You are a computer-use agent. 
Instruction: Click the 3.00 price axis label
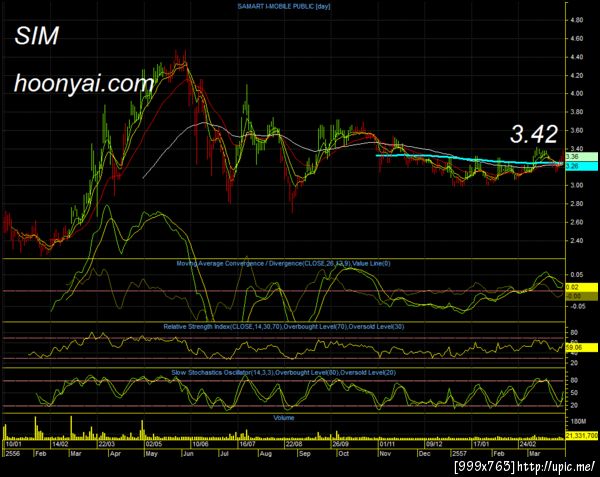[x=576, y=185]
